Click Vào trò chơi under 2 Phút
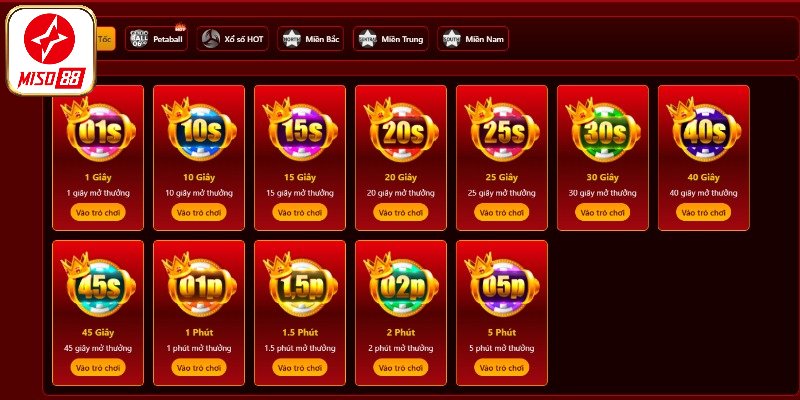 click(x=401, y=367)
